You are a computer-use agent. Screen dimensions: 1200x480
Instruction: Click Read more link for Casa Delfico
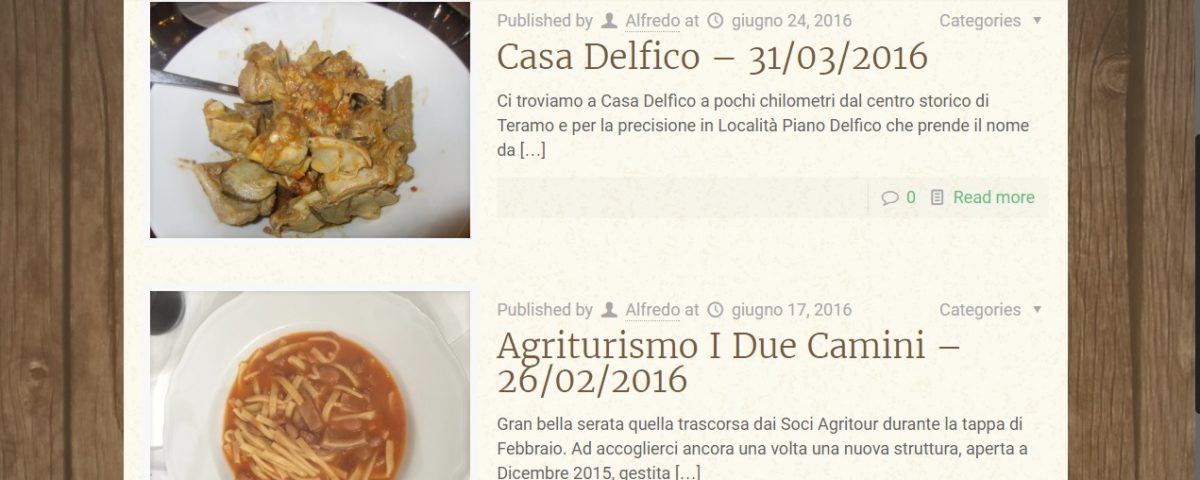(x=994, y=198)
